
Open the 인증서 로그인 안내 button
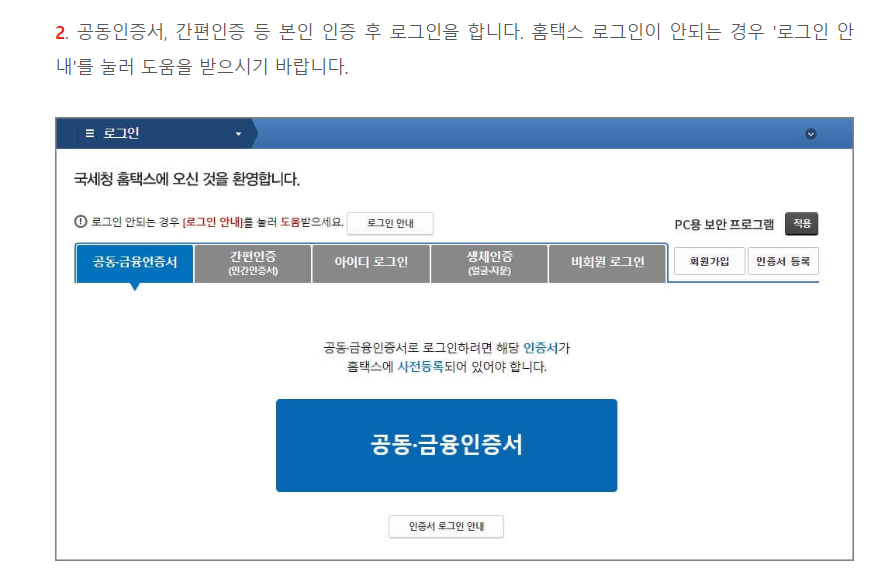(x=446, y=526)
